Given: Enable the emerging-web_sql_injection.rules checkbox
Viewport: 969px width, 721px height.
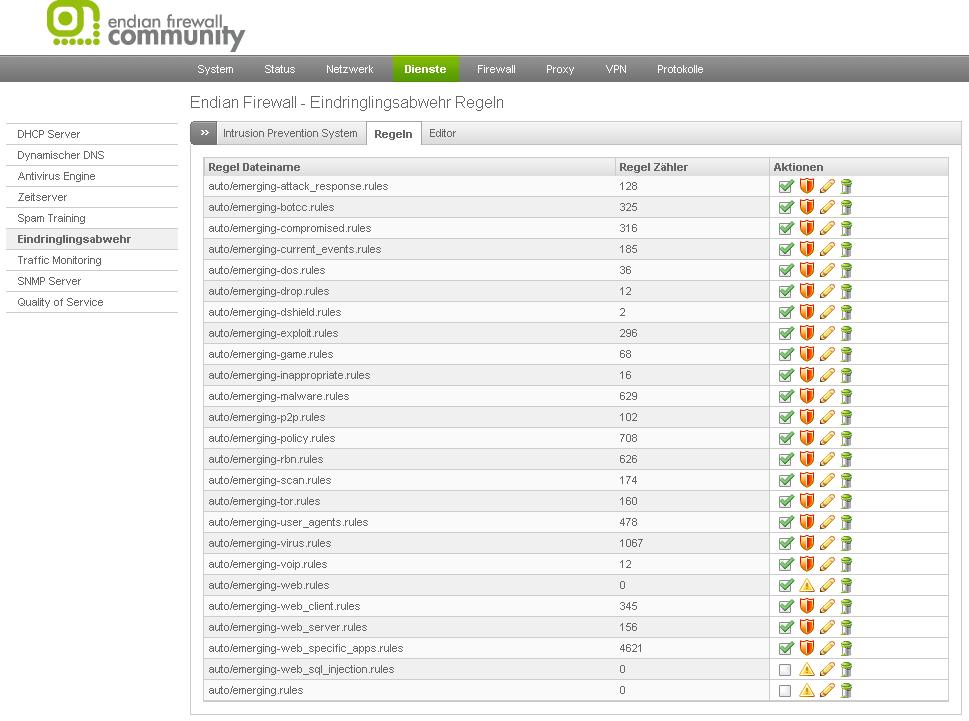Looking at the screenshot, I should point(785,669).
